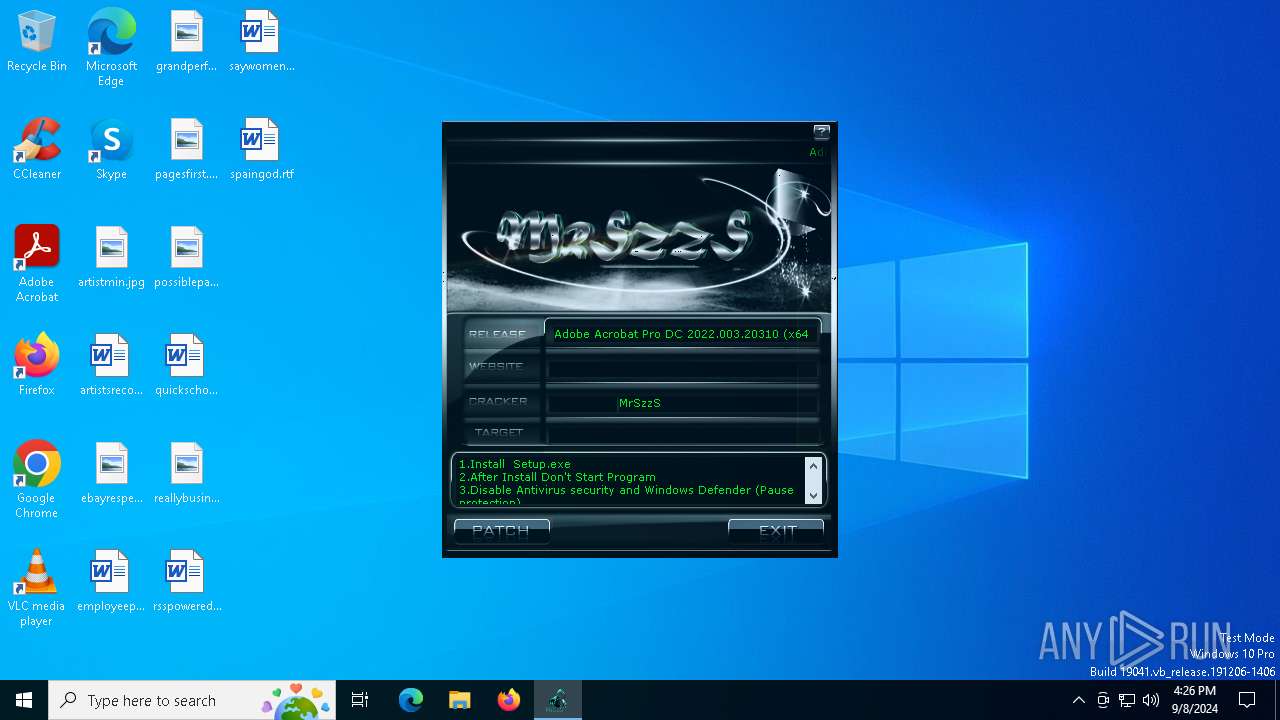
Task: Select the spaingod.rtf document icon
Action: click(x=261, y=150)
